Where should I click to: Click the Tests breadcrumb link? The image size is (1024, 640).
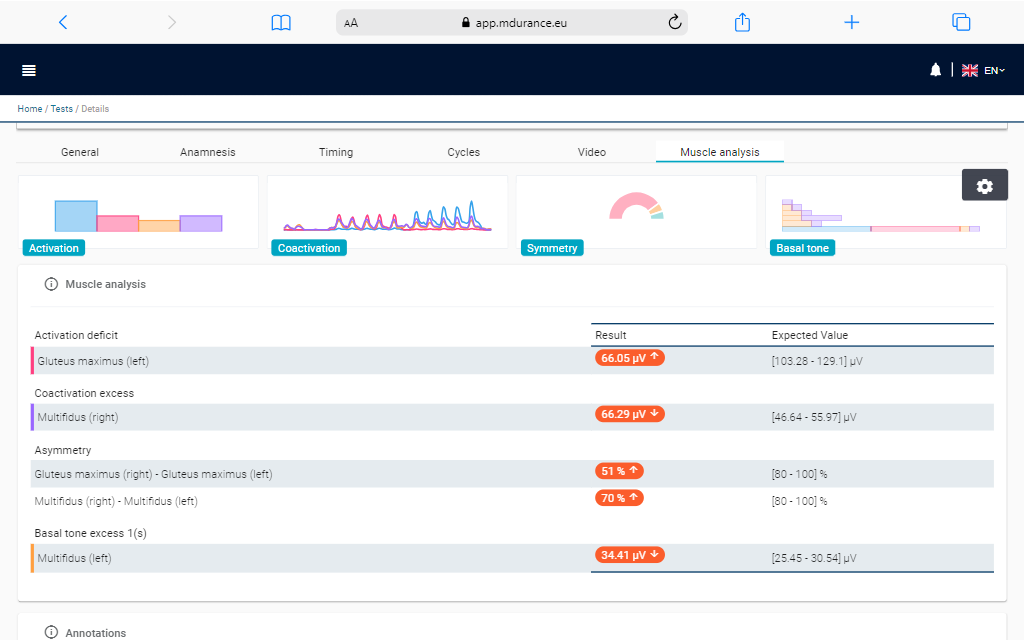pos(61,109)
